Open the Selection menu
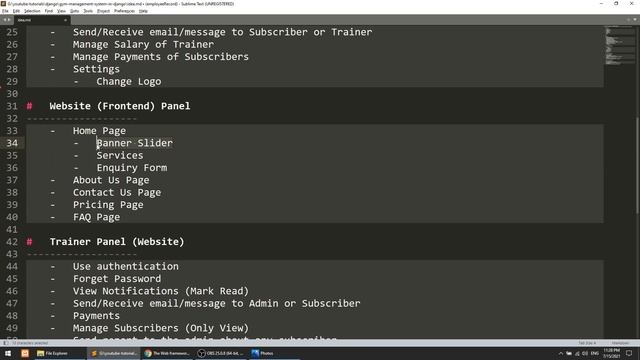The width and height of the screenshot is (640, 360). [x=32, y=11]
